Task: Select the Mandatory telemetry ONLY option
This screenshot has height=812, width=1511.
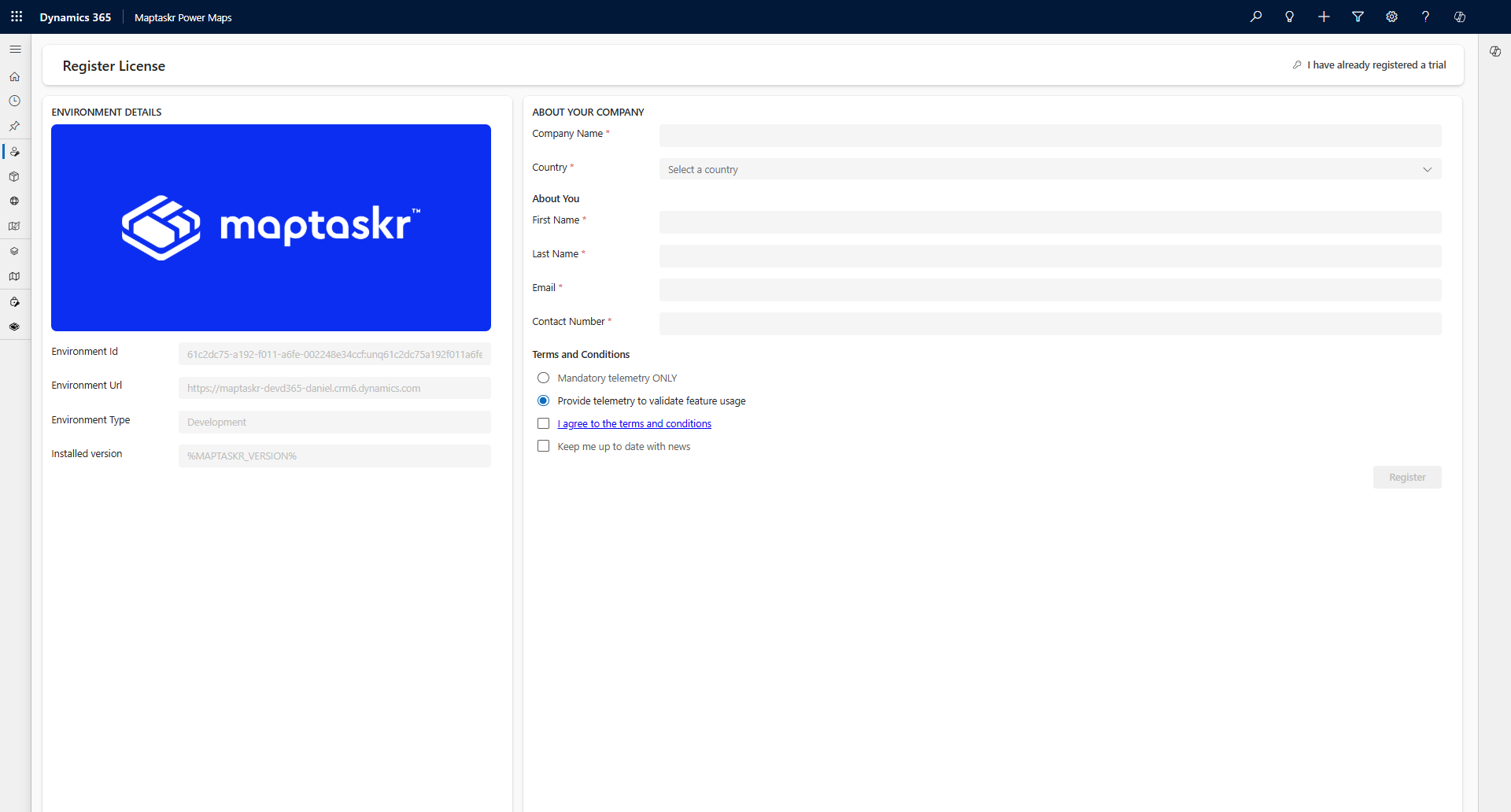Action: click(543, 378)
